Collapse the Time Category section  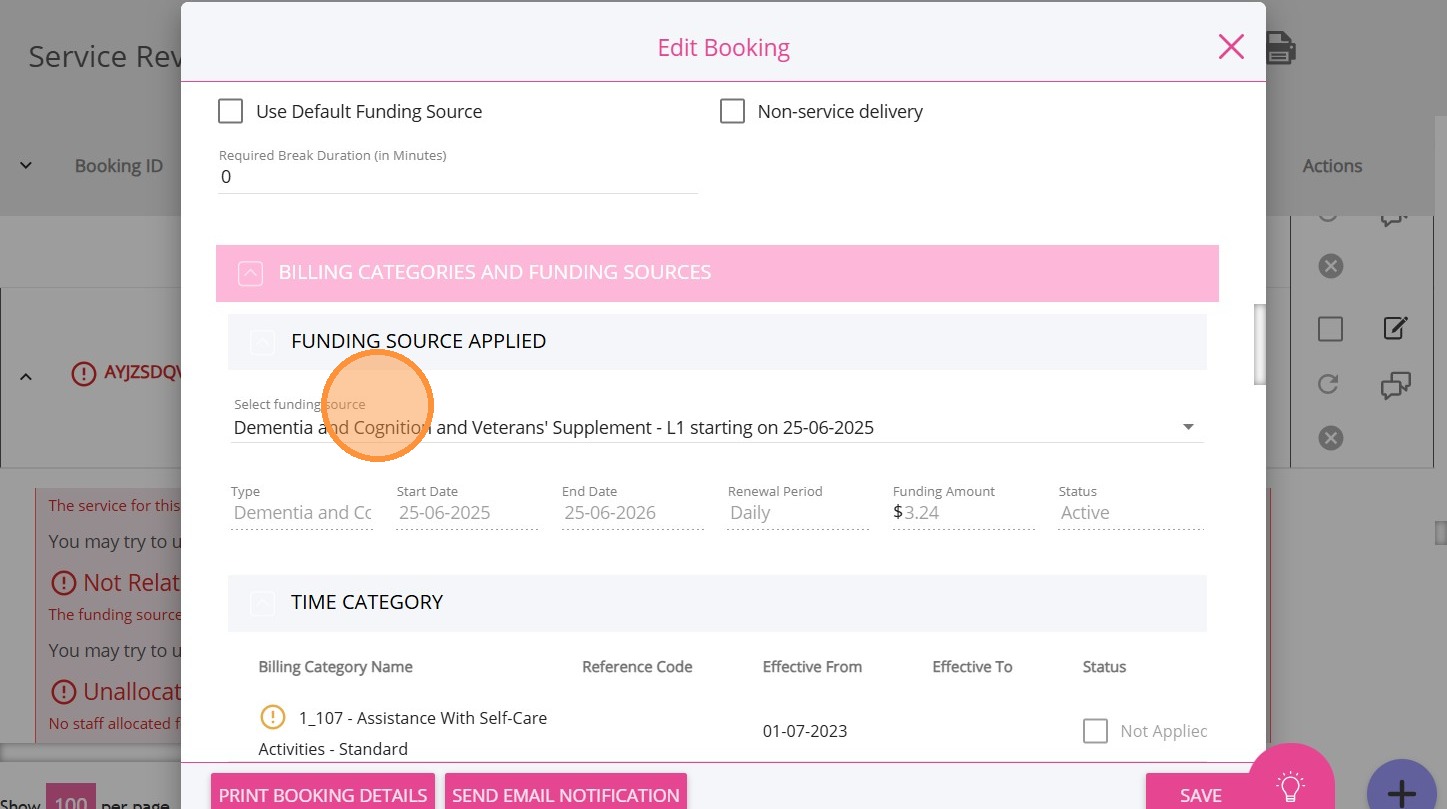(262, 603)
